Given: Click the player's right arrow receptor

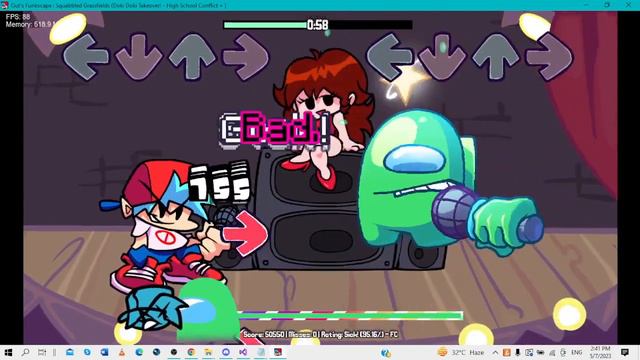Looking at the screenshot, I should click(549, 57).
